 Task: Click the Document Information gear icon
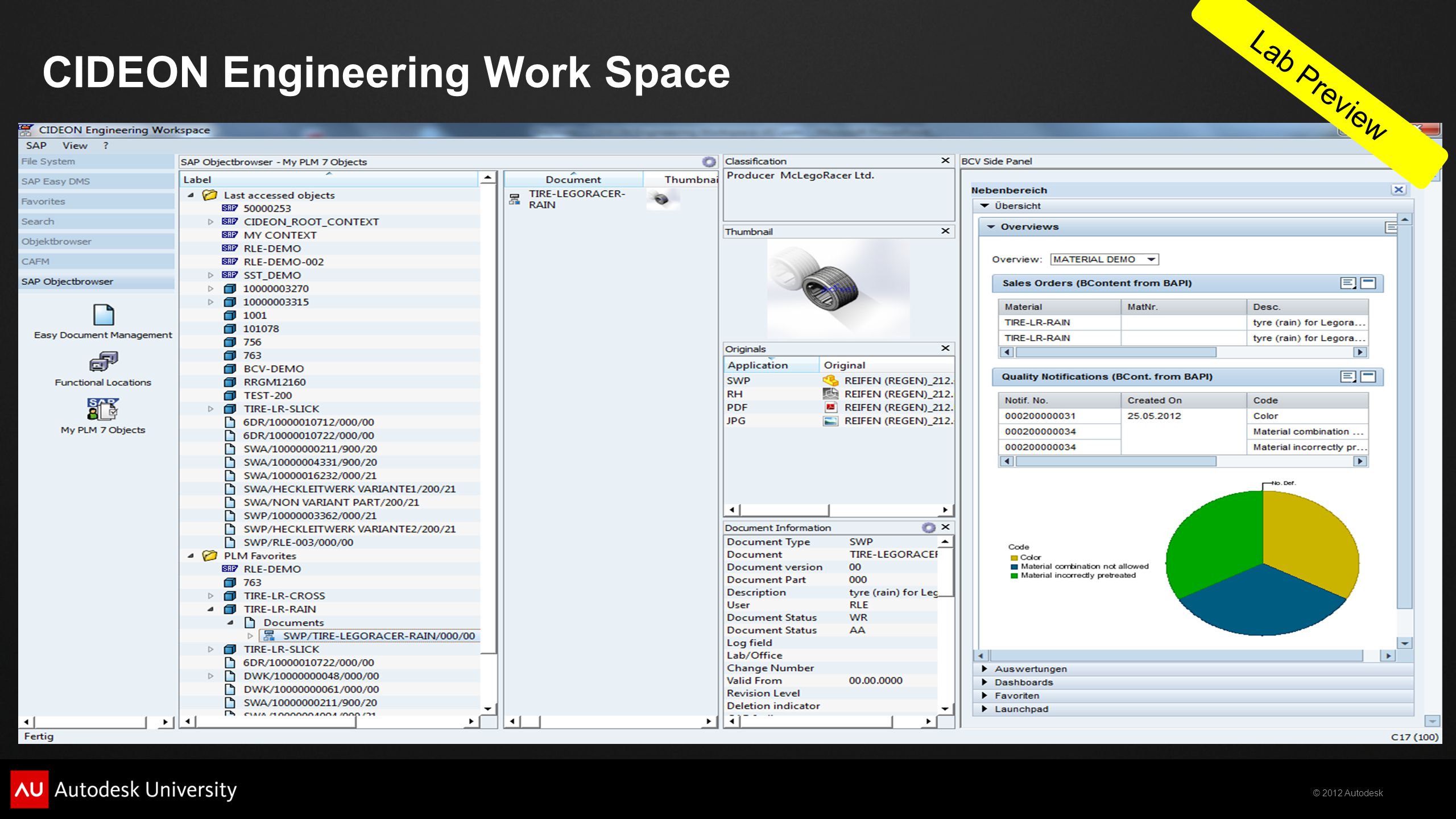point(928,528)
